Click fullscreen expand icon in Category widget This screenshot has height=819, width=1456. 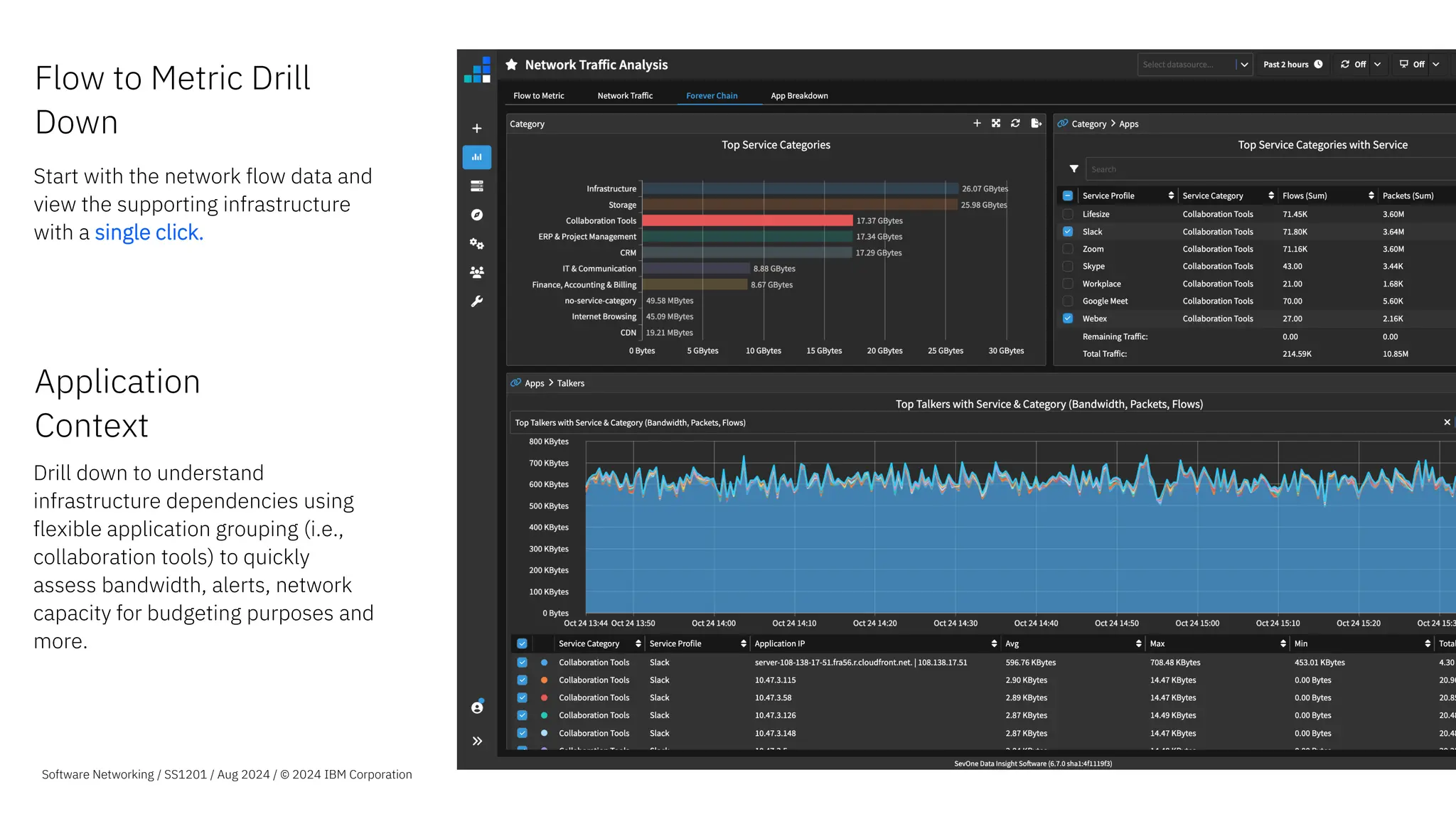(996, 123)
